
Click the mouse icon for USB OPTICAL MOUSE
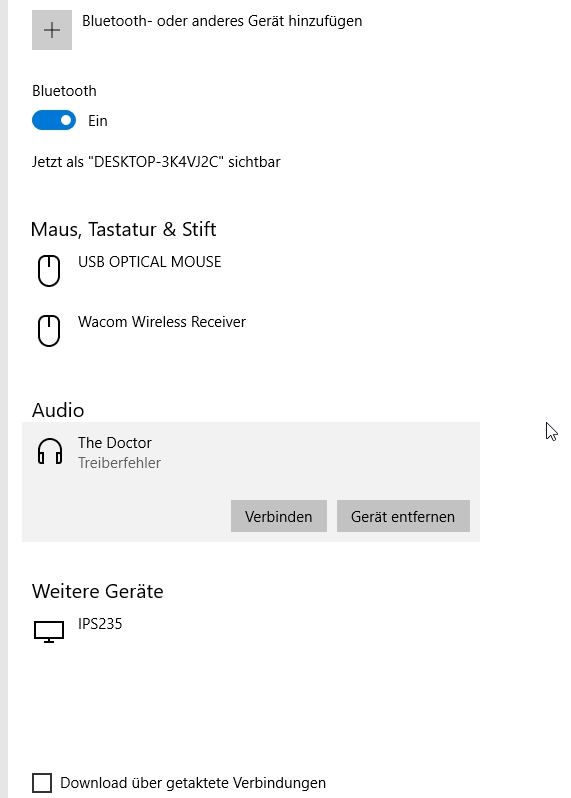point(49,271)
